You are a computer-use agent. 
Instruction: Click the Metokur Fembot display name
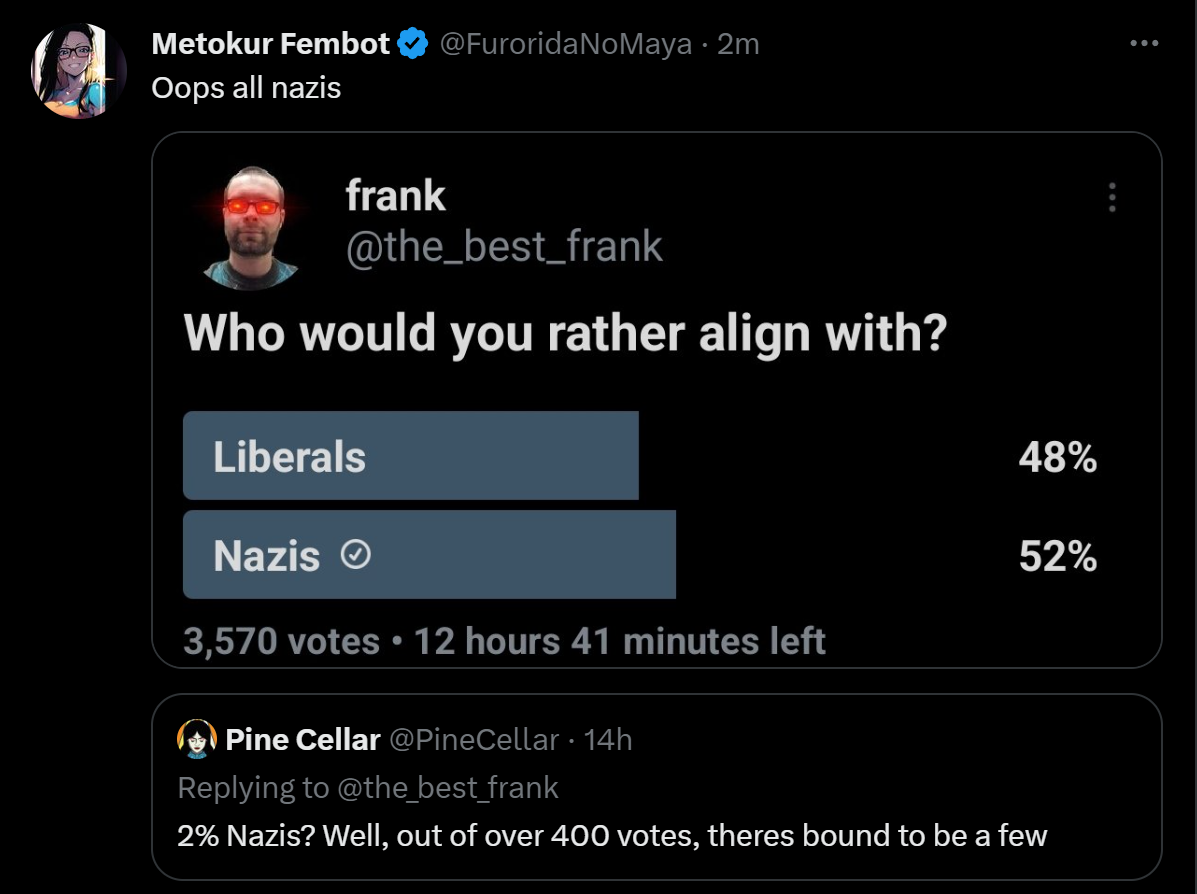coord(270,44)
